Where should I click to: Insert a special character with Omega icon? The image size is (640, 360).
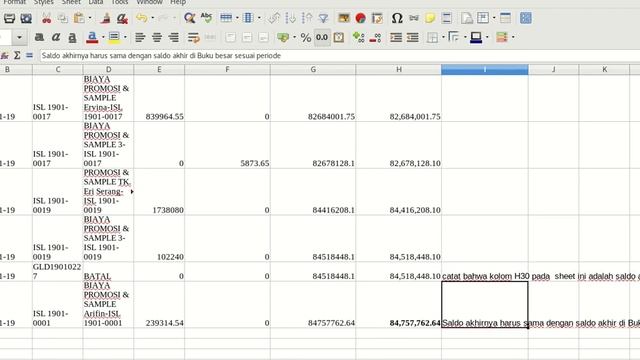[397, 18]
